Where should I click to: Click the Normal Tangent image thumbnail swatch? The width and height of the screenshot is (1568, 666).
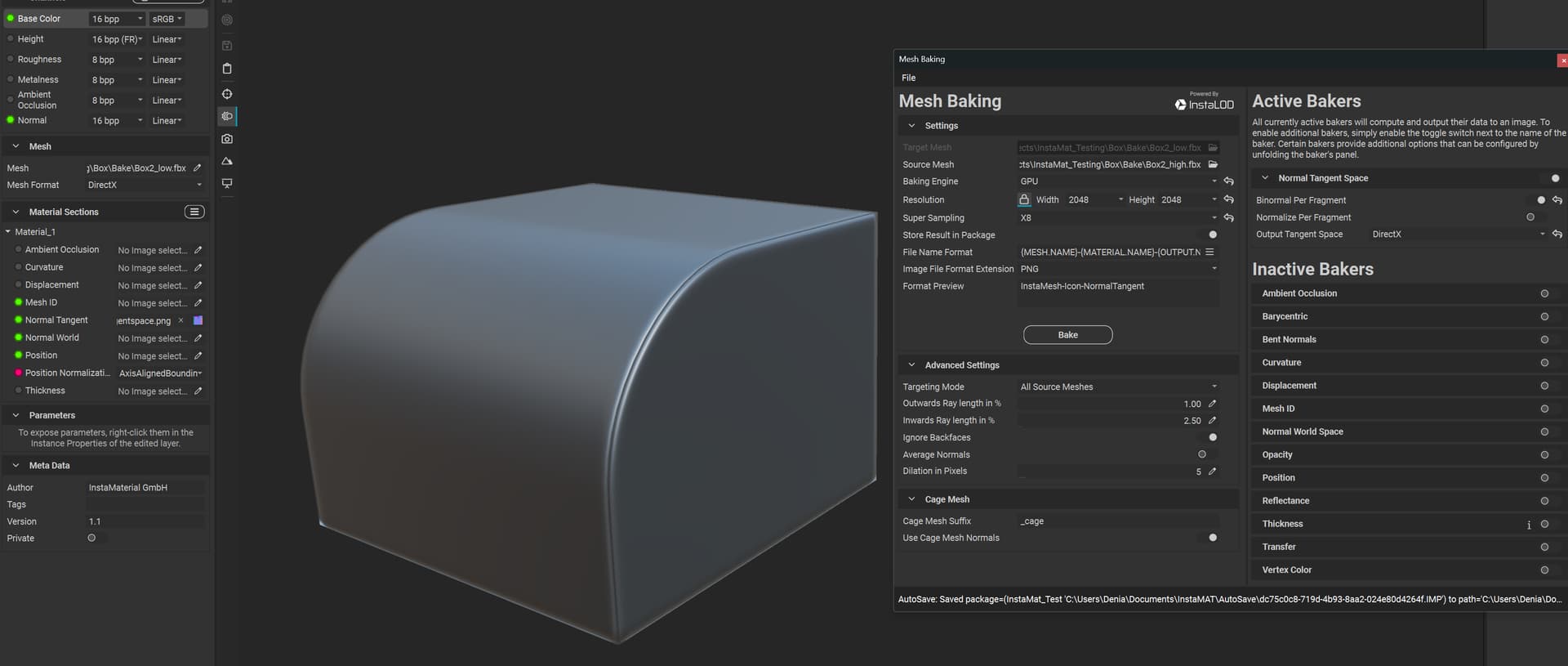(198, 320)
